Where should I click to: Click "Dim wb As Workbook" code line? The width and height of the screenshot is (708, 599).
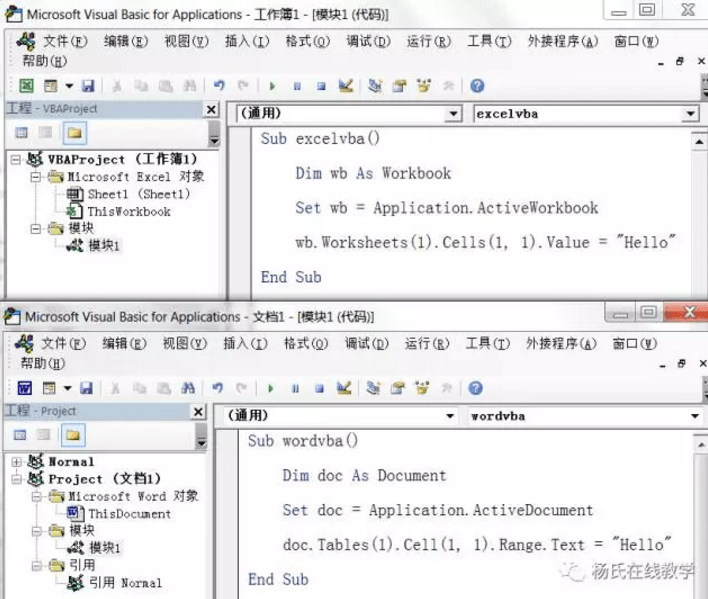click(x=373, y=173)
